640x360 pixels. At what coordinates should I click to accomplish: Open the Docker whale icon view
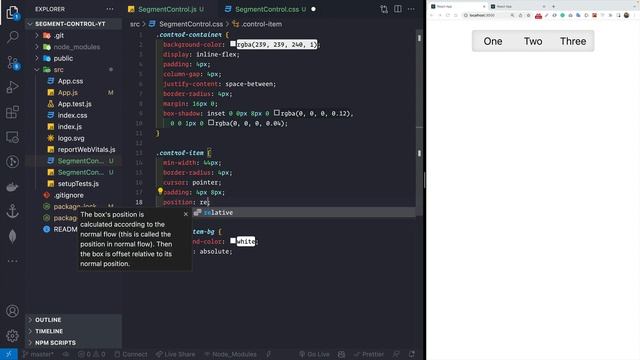13,187
